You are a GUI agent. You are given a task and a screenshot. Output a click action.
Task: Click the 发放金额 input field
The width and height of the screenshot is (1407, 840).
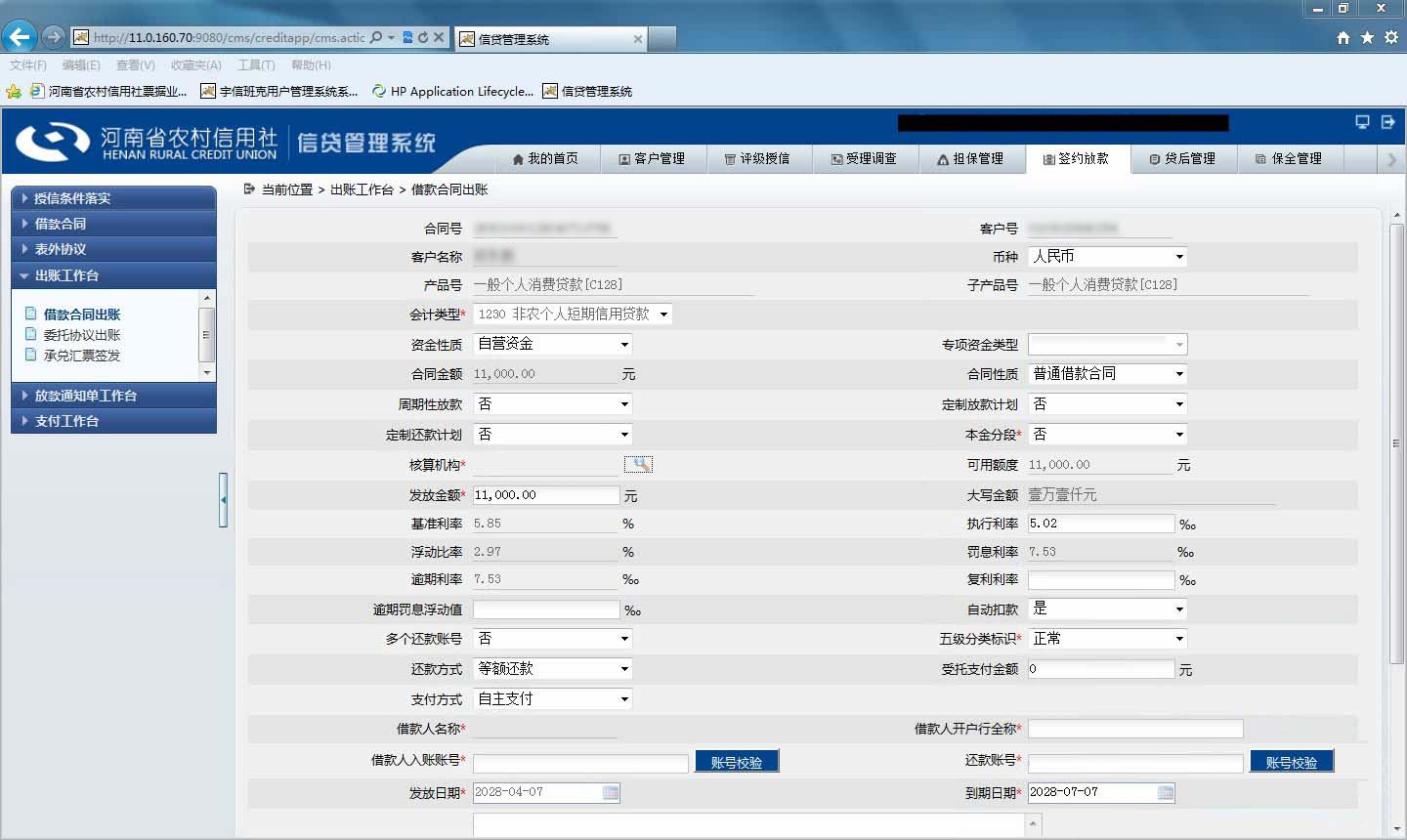coord(546,495)
